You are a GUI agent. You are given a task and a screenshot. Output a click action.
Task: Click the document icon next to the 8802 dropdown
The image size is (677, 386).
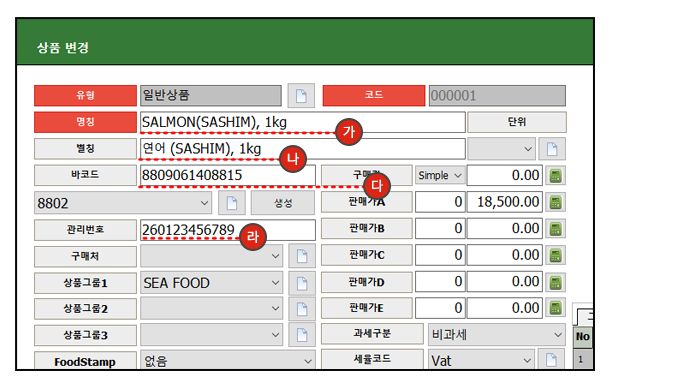[231, 203]
